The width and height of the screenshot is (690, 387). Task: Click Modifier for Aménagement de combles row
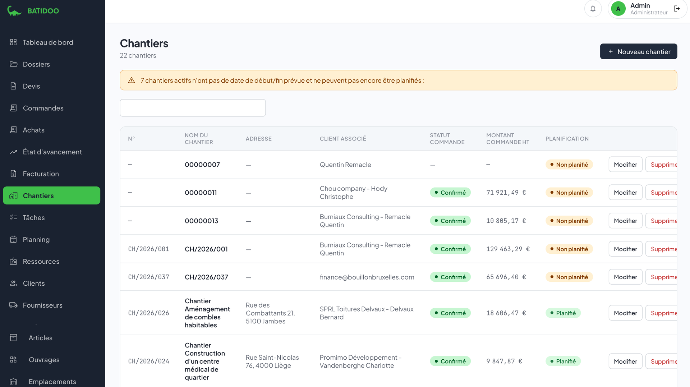(625, 313)
